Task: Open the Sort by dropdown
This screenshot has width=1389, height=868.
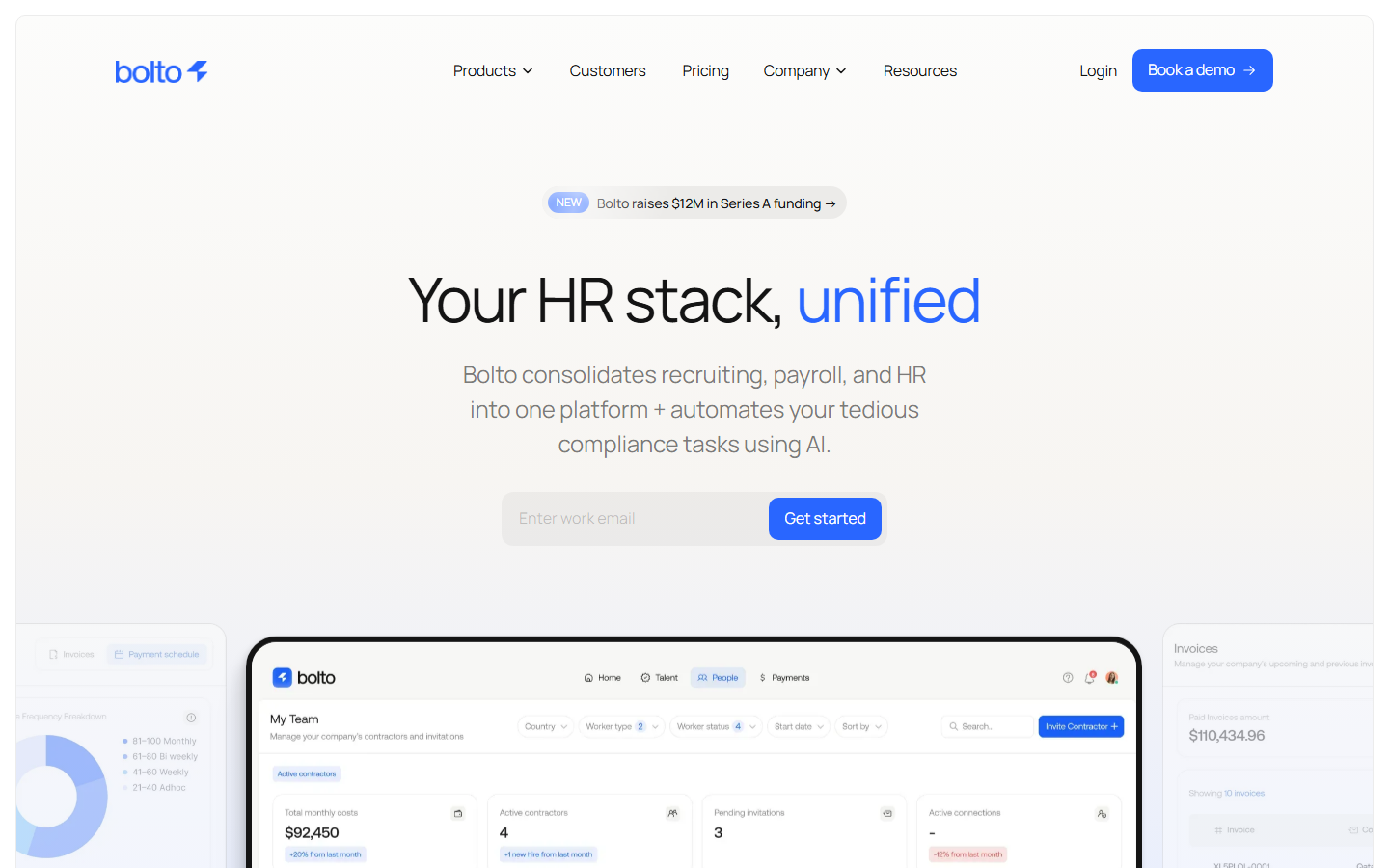Action: pyautogui.click(x=861, y=727)
